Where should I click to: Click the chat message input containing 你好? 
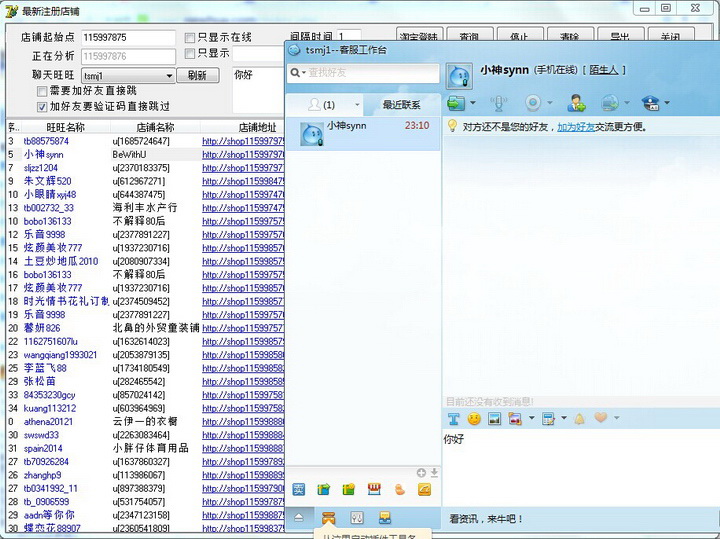(x=581, y=466)
